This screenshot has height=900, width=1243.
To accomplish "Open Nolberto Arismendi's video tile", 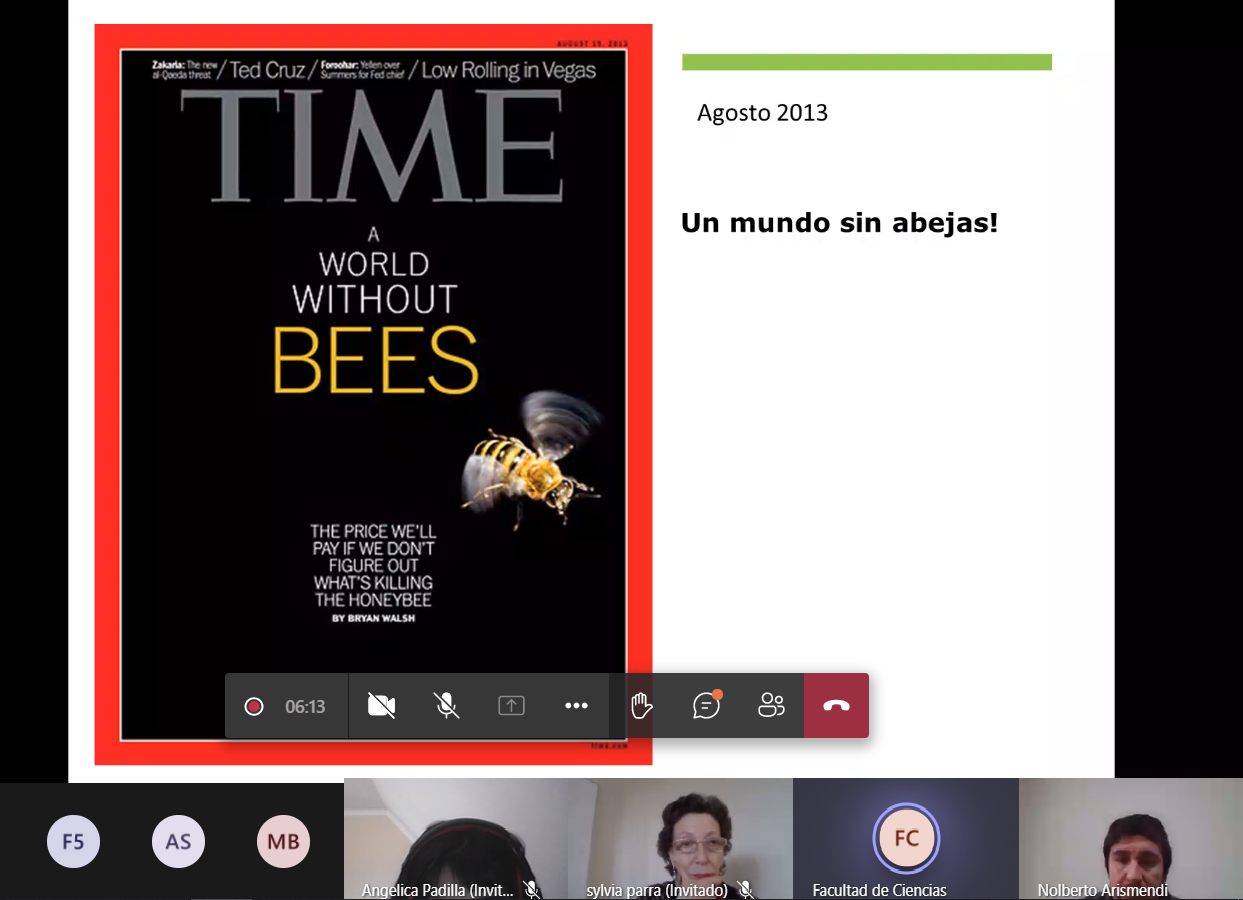I will [x=1131, y=839].
